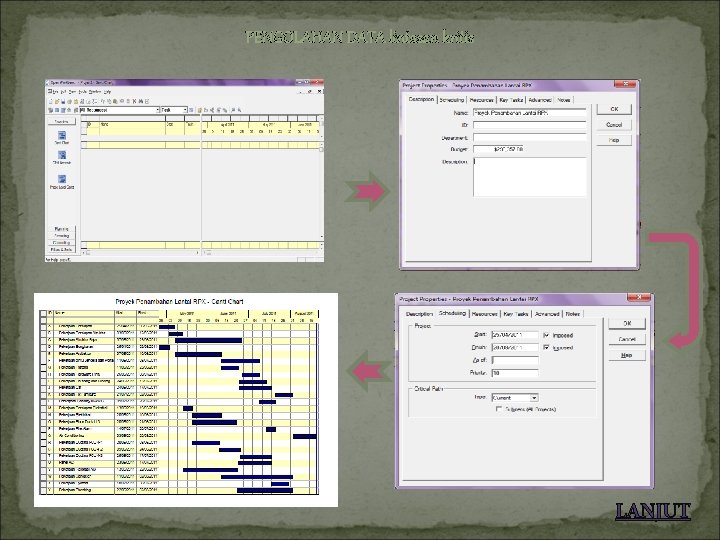
Task: Switch to Notes tab in the dialog with Budget field
Action: (x=563, y=100)
